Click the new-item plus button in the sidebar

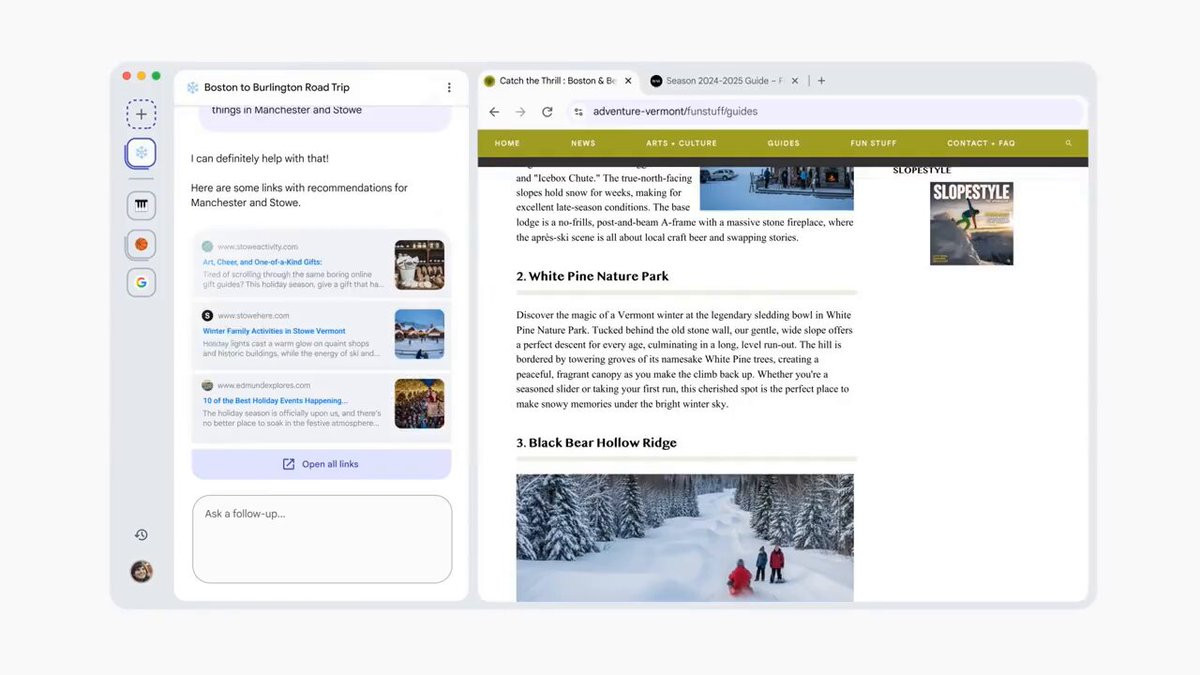point(141,114)
